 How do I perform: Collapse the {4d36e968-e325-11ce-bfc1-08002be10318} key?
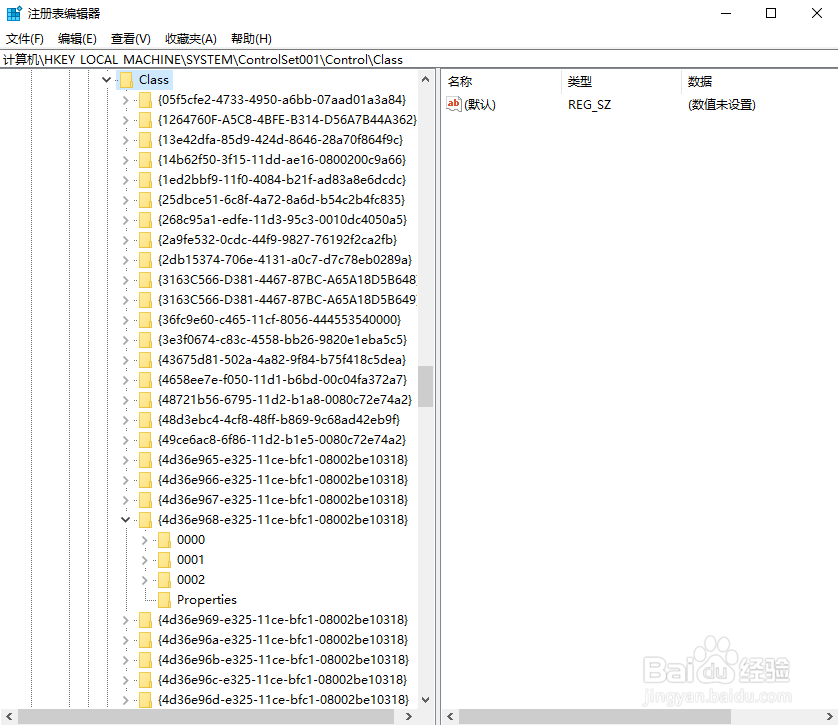(x=125, y=519)
